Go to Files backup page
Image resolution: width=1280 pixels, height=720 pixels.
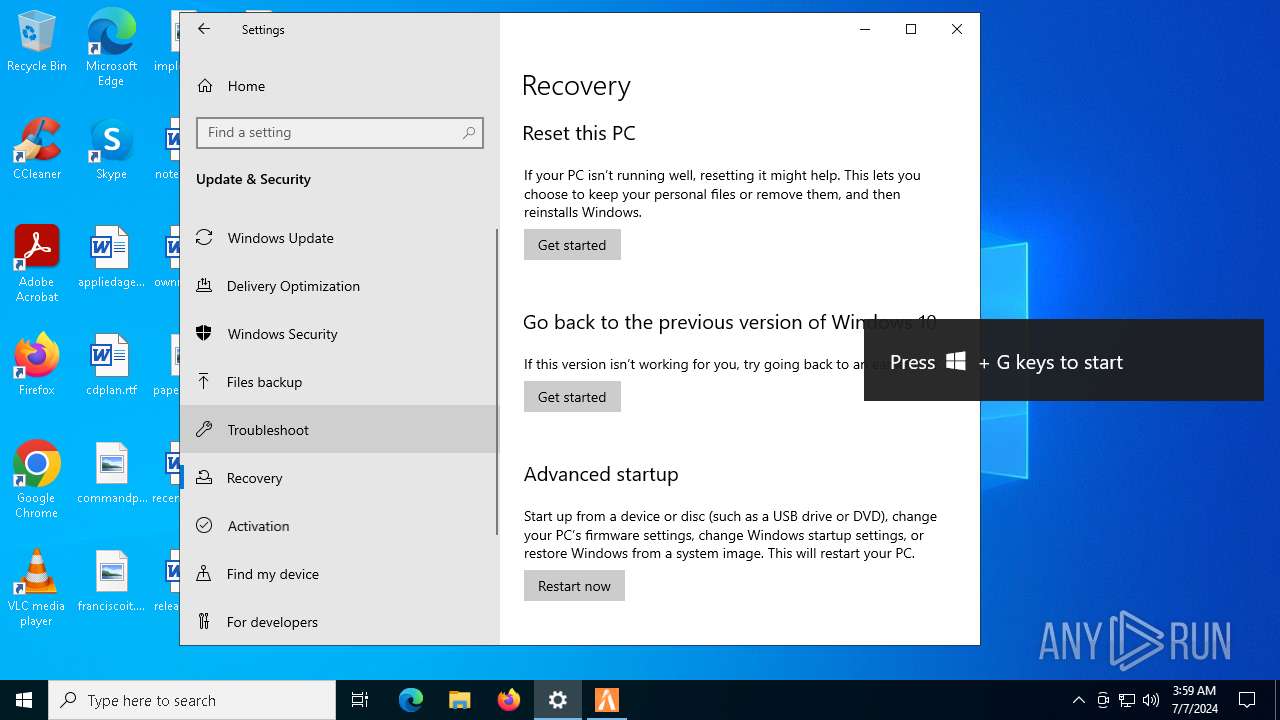tap(338, 381)
